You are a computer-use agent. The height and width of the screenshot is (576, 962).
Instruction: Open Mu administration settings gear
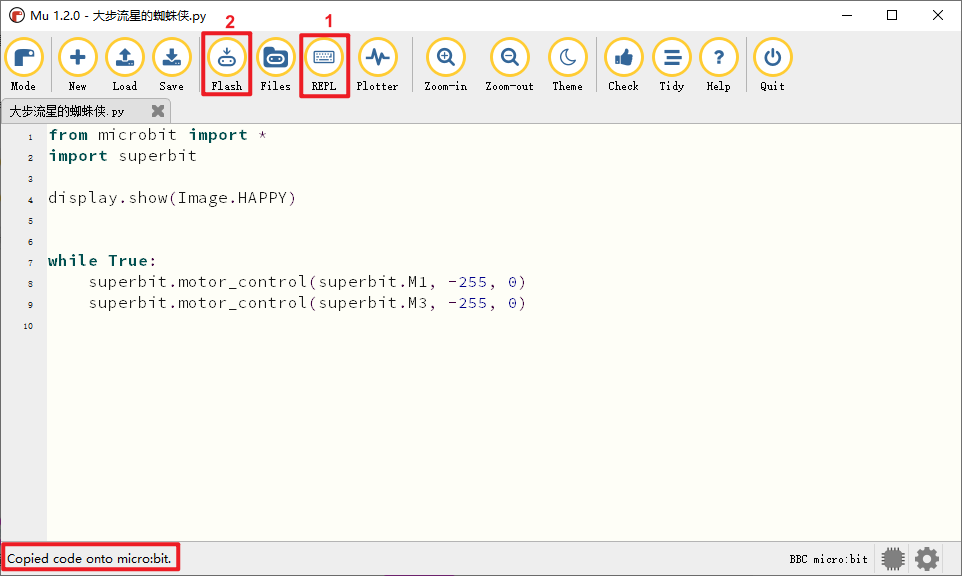coord(926,559)
